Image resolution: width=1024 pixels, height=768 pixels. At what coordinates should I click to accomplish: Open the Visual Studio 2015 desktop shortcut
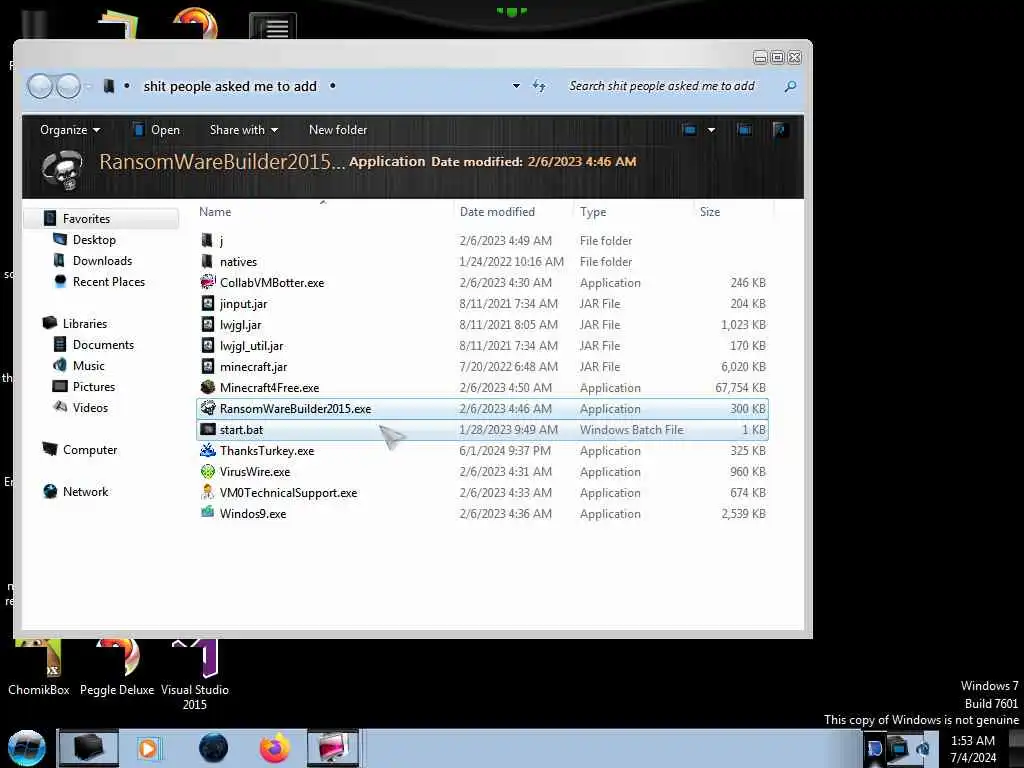[x=195, y=675]
